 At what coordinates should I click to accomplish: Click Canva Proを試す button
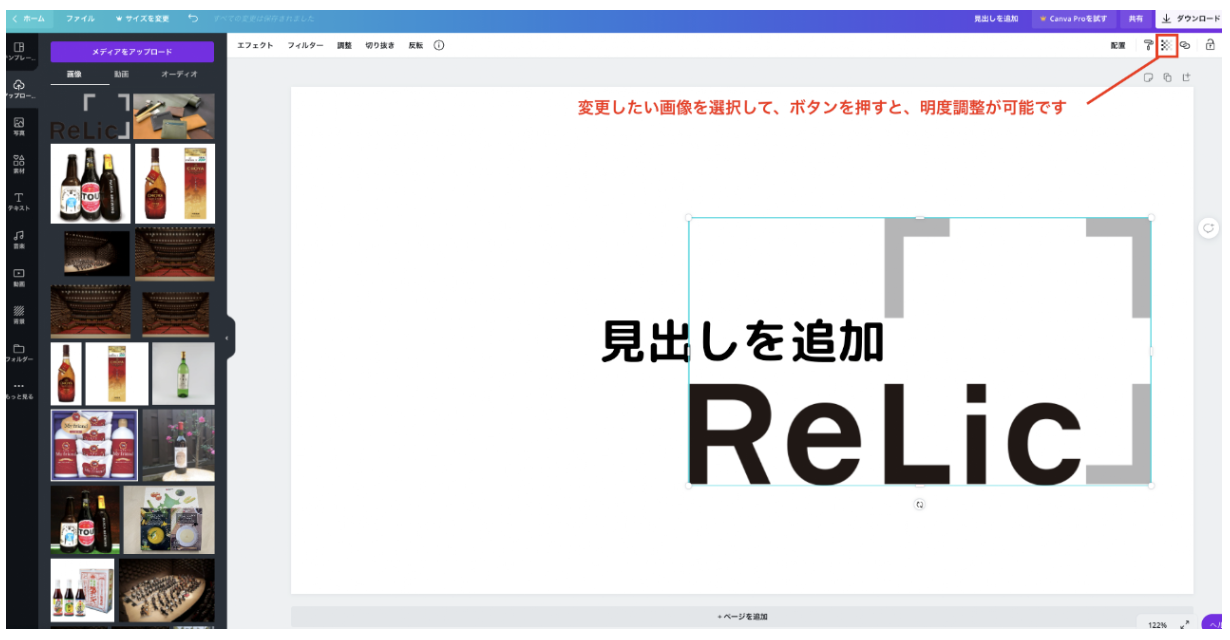1074,19
